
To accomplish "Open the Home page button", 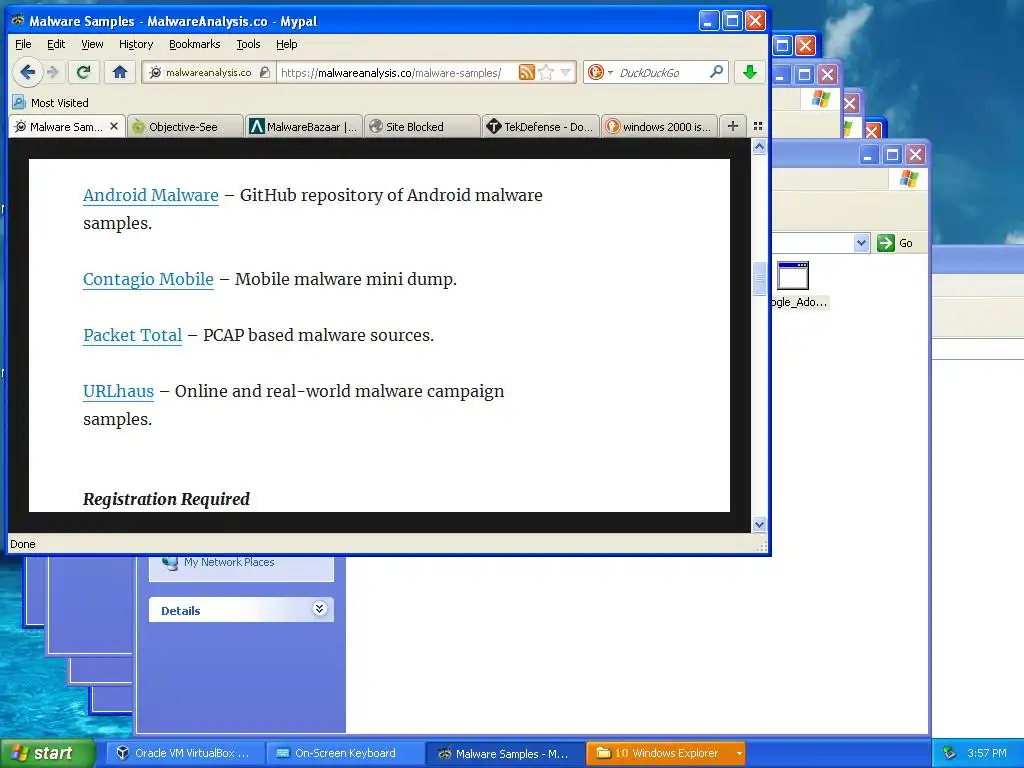I will pyautogui.click(x=120, y=72).
